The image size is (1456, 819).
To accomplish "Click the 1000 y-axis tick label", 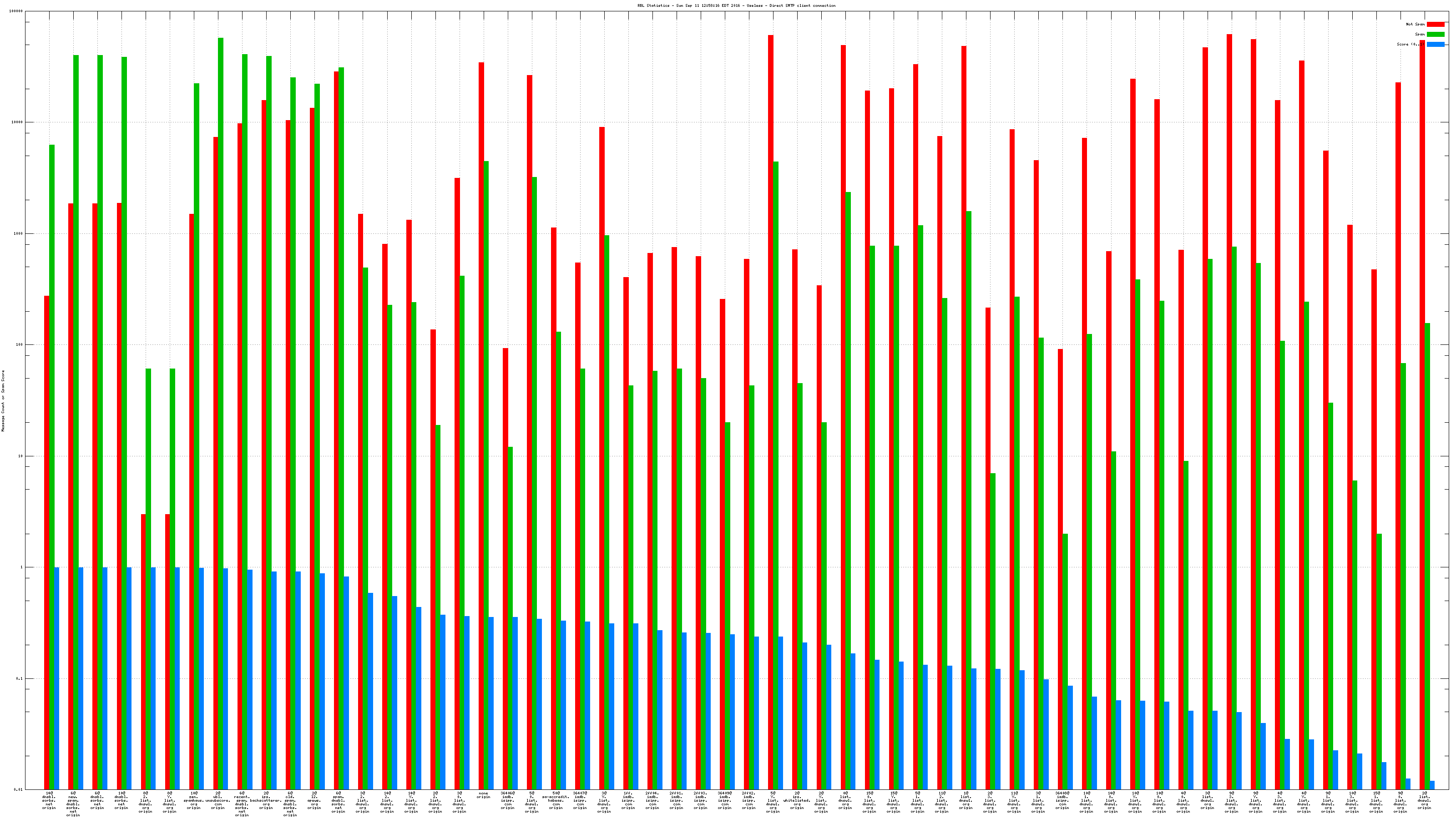I will tap(19, 233).
